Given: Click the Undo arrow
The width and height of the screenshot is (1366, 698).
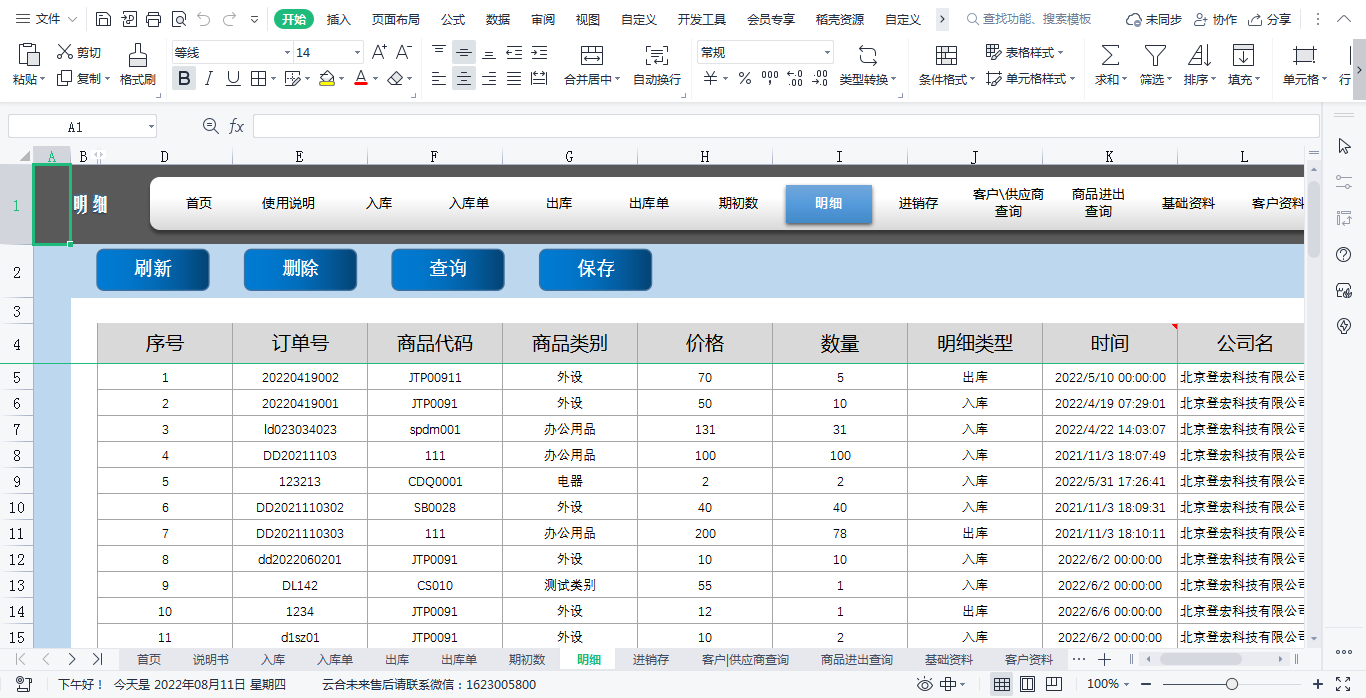Looking at the screenshot, I should pos(204,19).
